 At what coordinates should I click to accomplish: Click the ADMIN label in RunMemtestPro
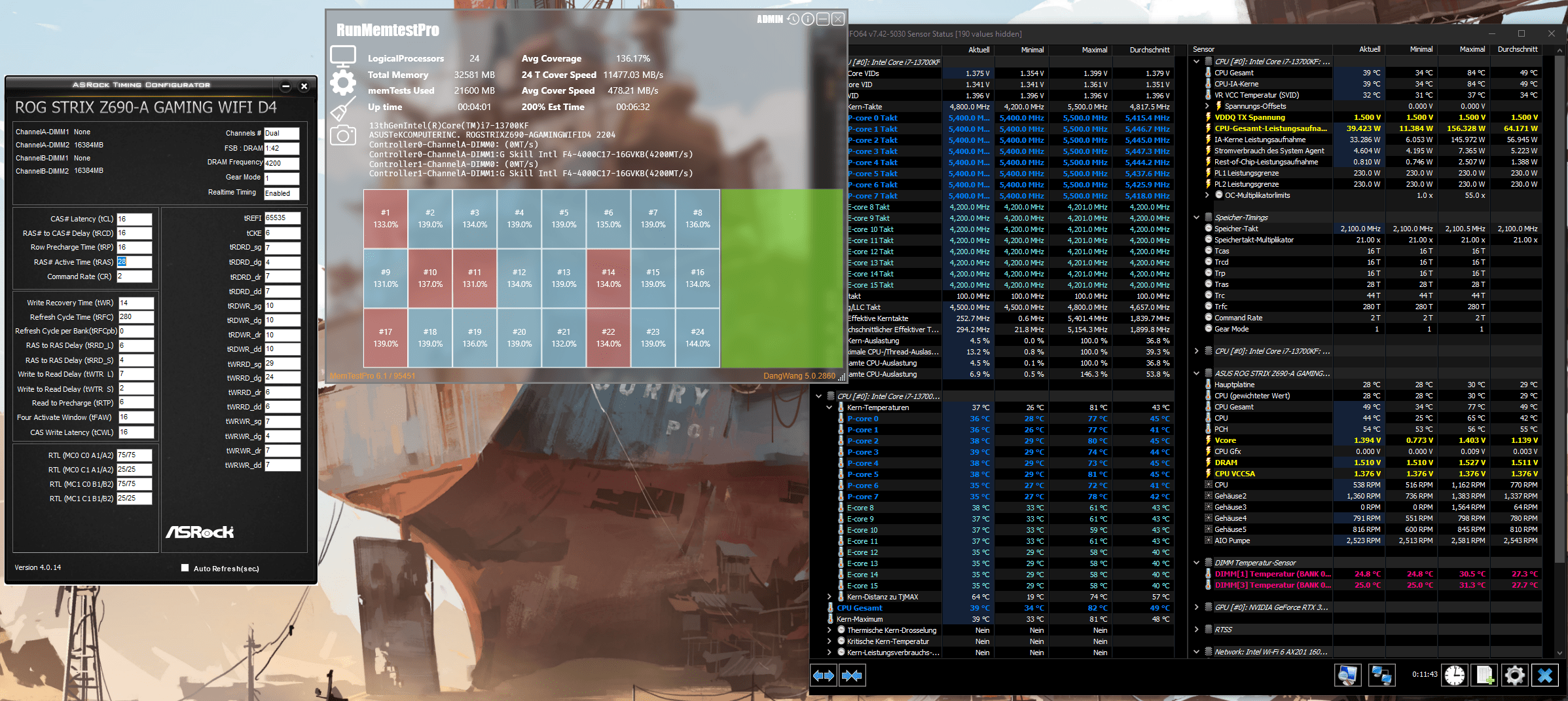click(x=770, y=20)
